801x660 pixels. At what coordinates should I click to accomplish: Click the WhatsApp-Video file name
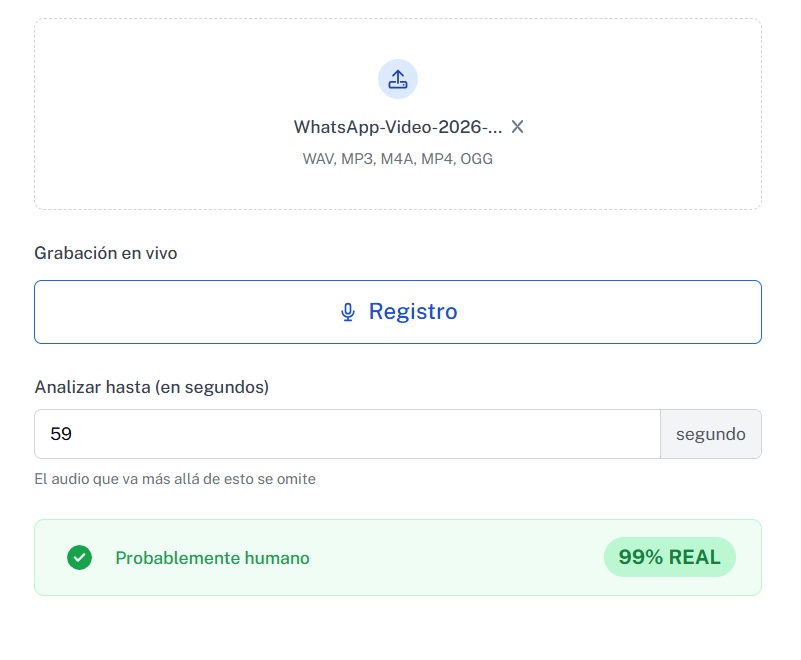tap(397, 127)
